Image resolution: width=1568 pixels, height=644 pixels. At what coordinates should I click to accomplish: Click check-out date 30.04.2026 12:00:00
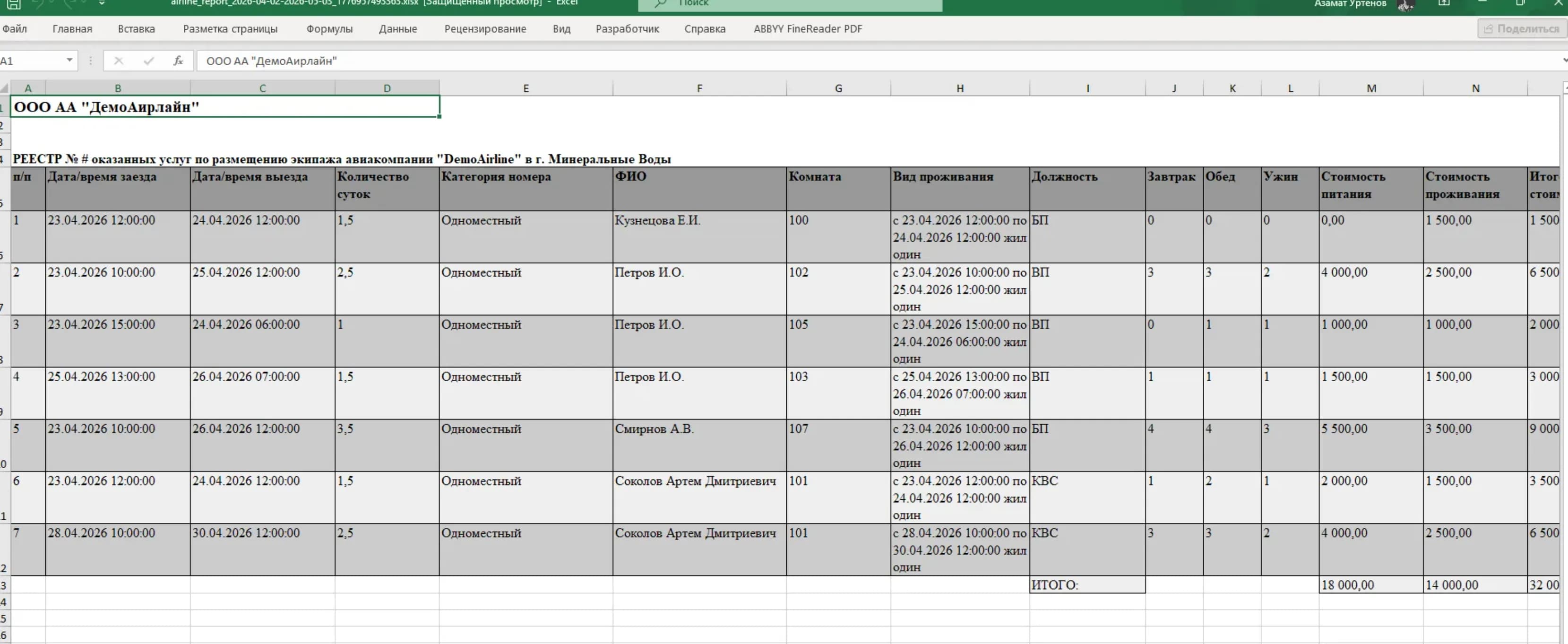pos(262,549)
